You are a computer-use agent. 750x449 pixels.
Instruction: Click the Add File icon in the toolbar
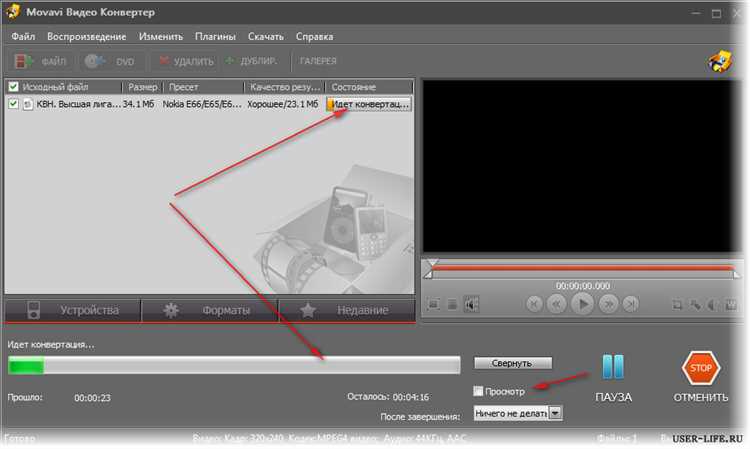click(x=23, y=61)
